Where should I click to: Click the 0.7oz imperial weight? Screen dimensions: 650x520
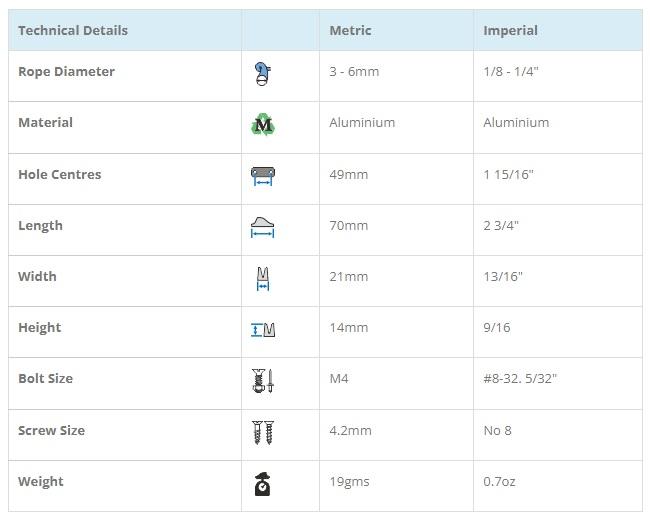[499, 482]
